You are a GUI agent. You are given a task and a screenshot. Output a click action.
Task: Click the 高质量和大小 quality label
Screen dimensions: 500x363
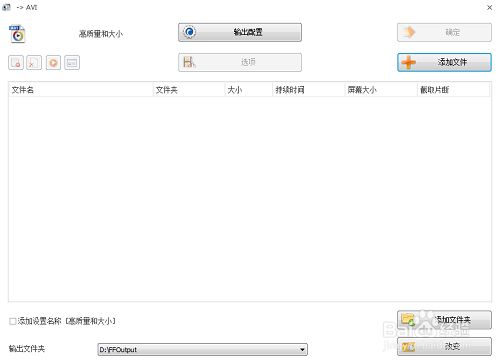click(x=101, y=34)
